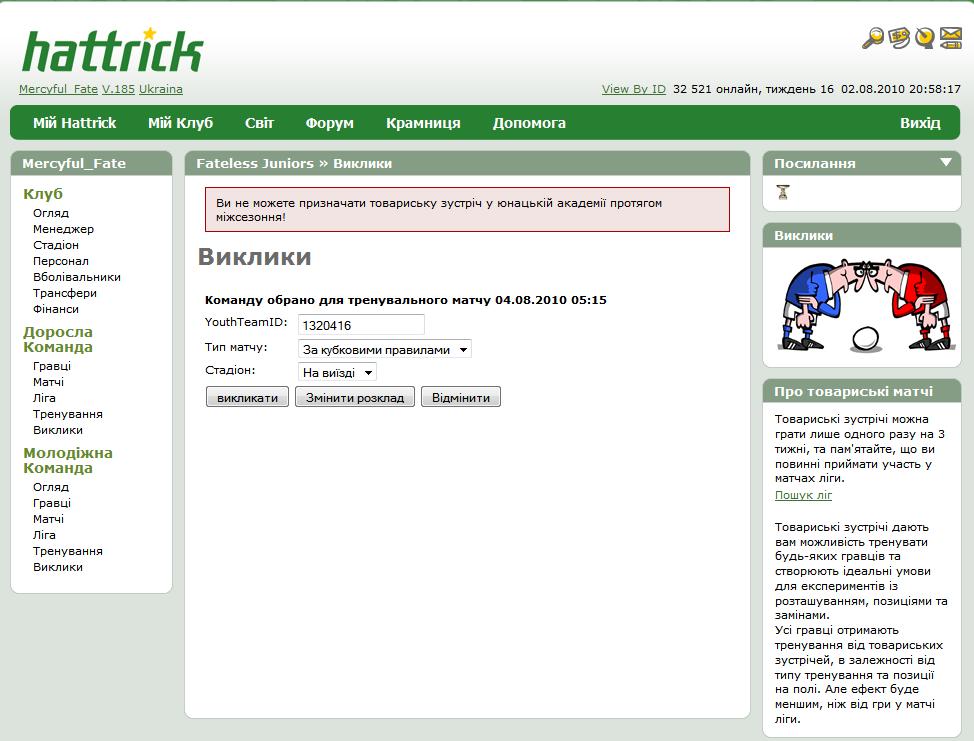Click Вихід to log out

click(x=920, y=123)
